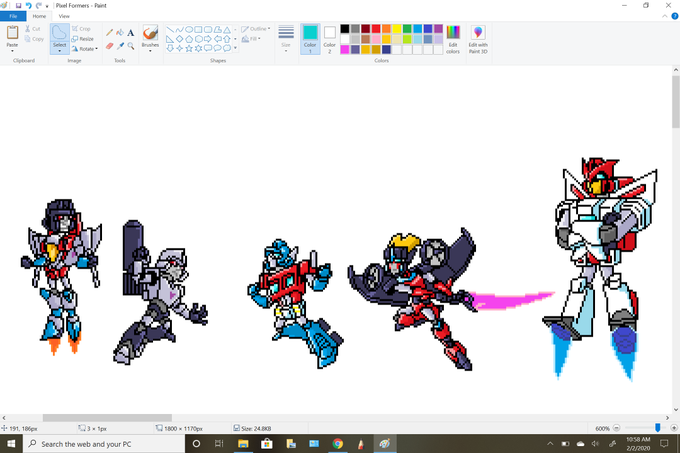The image size is (680, 453).
Task: Open the shape Fill dropdown
Action: tap(251, 39)
